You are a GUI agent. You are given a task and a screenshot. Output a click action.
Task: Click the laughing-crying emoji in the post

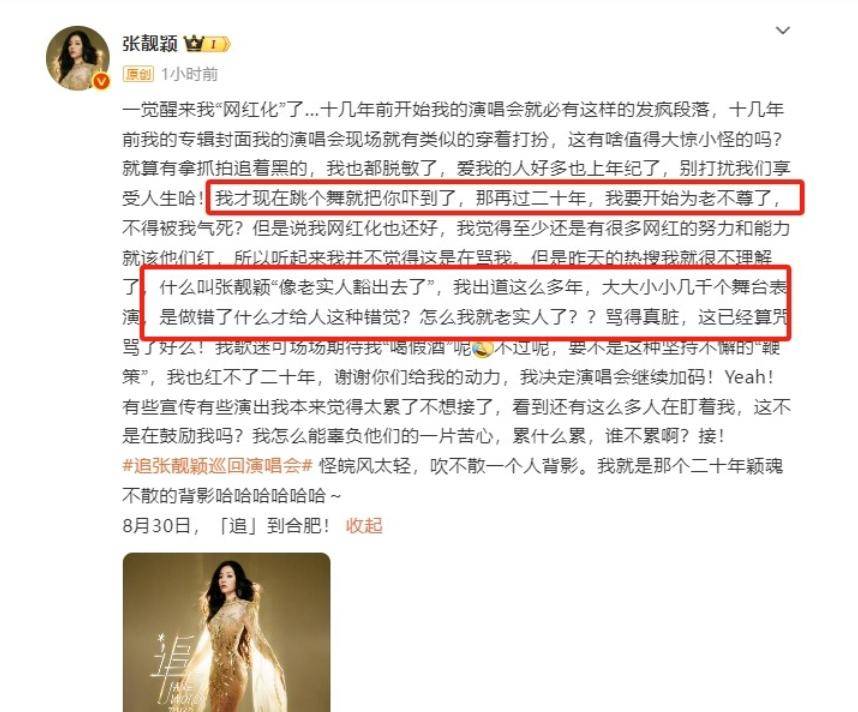coord(482,348)
